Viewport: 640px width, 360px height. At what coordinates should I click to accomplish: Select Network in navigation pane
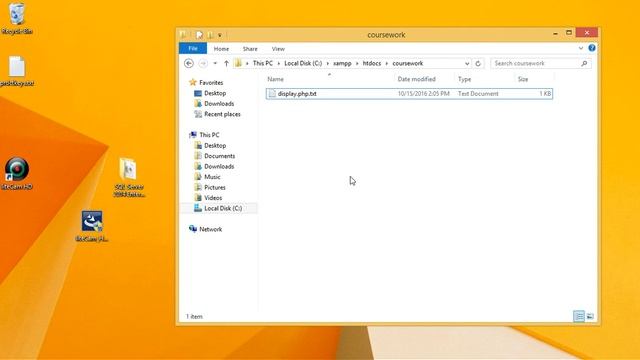211,229
